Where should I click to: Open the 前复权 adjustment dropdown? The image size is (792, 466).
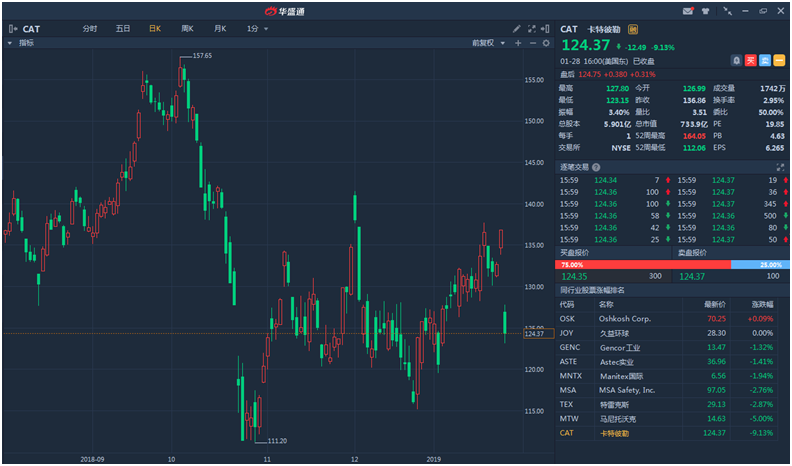(x=487, y=43)
